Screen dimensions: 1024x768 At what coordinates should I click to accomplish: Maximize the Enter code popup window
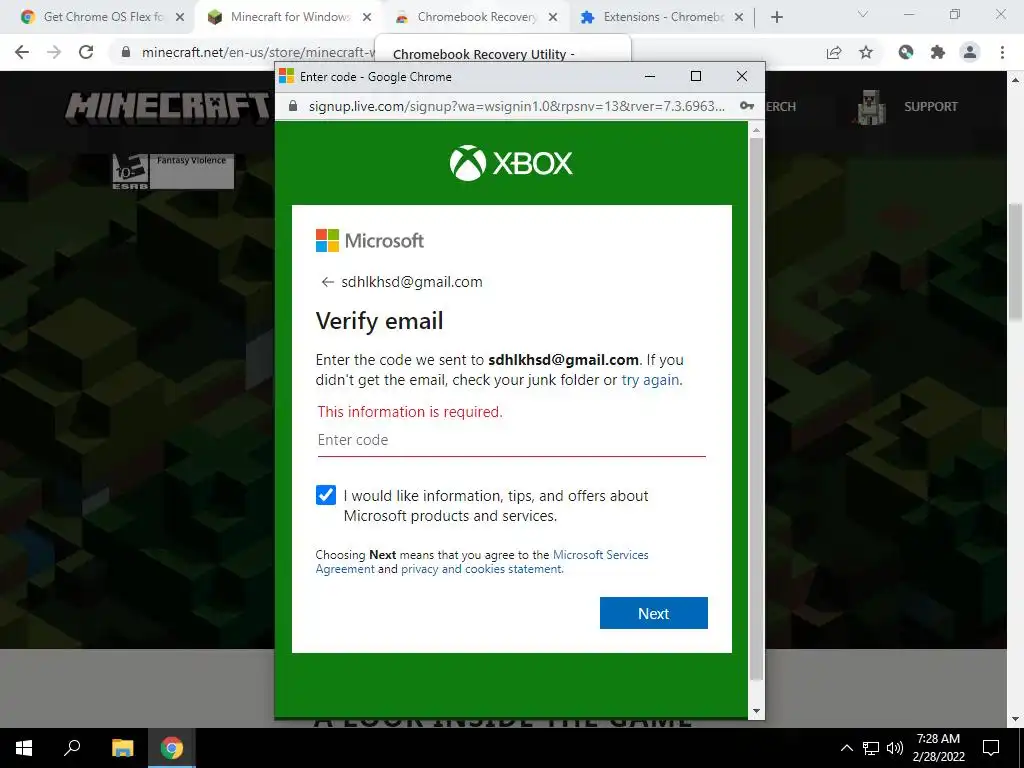point(696,76)
